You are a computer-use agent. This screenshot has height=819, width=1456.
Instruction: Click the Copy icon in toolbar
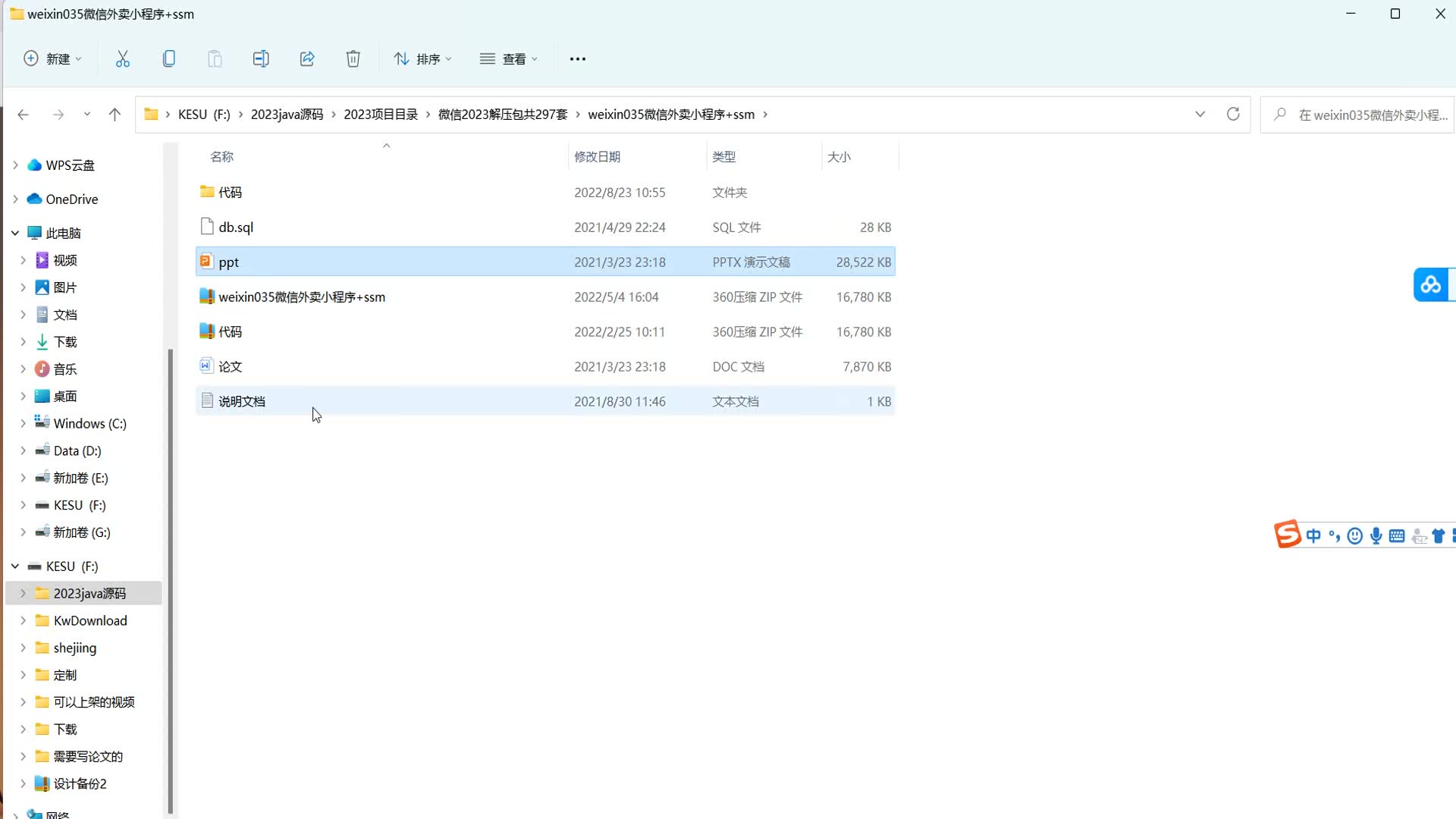point(168,58)
